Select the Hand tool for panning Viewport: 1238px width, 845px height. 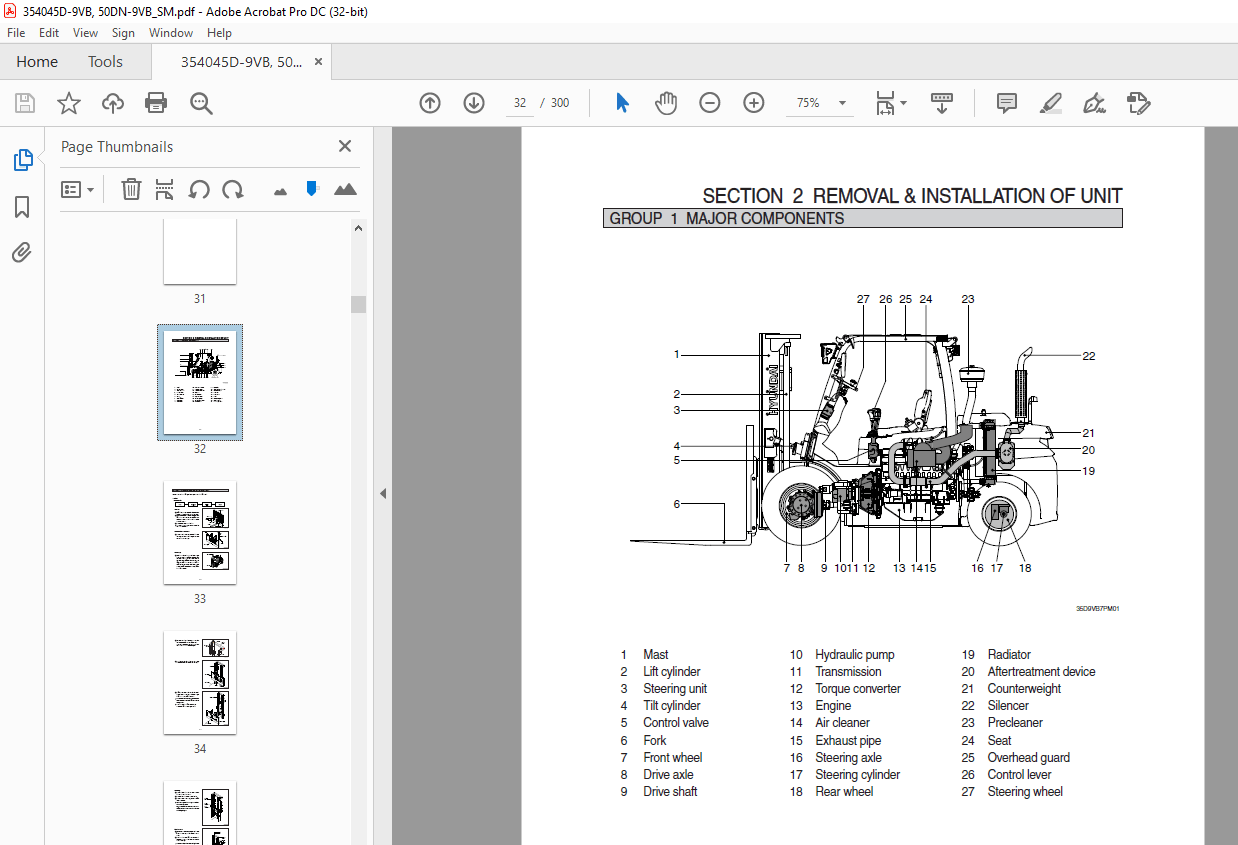coord(666,102)
